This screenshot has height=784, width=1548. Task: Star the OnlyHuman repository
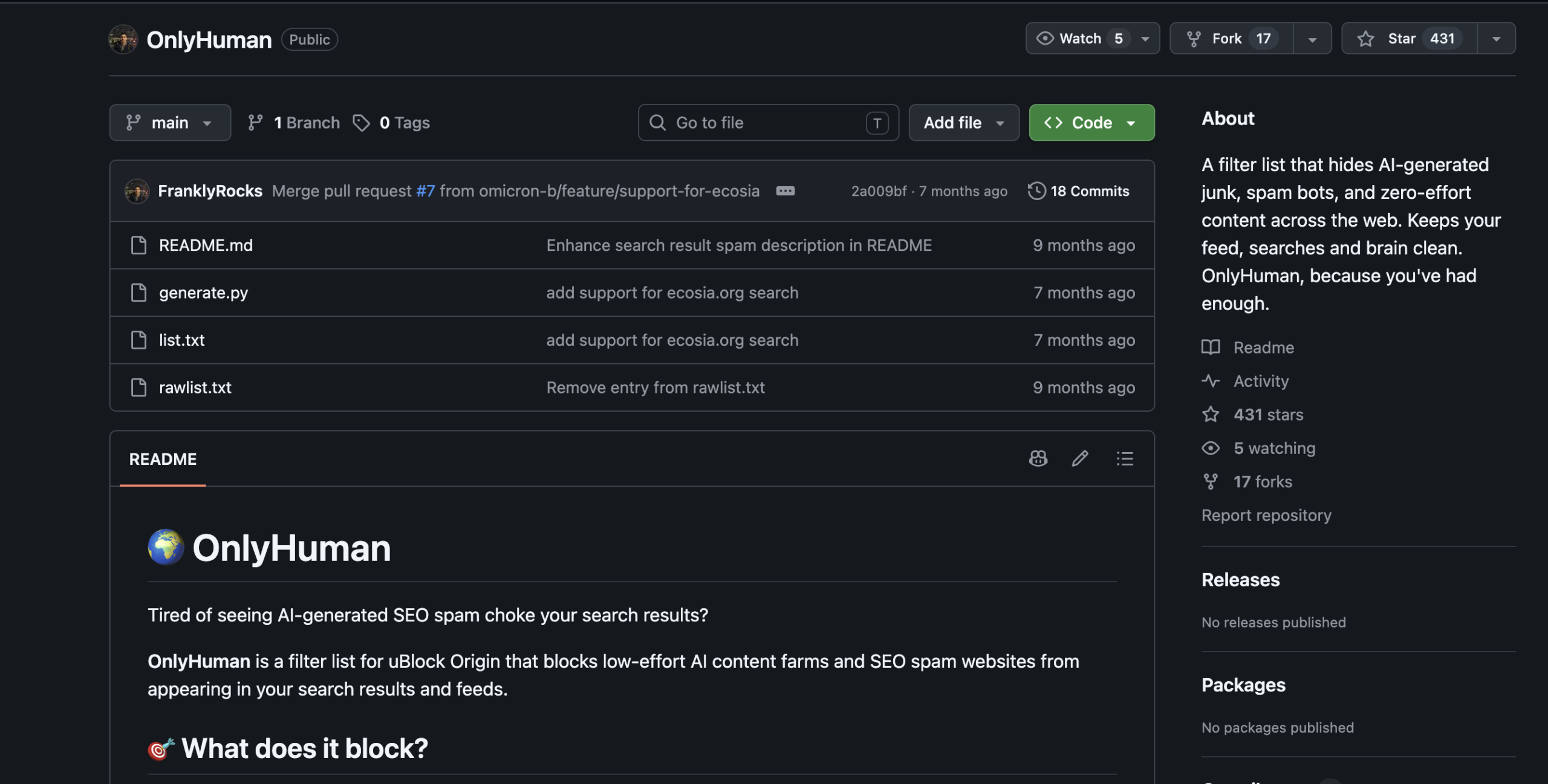[x=1409, y=39]
